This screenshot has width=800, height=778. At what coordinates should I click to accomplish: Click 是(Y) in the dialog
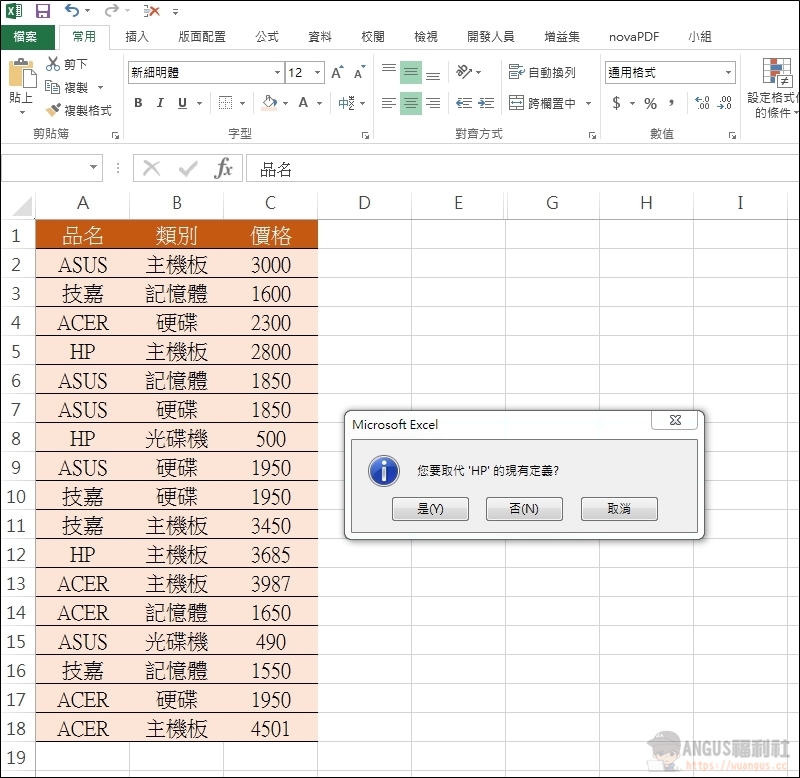click(430, 509)
